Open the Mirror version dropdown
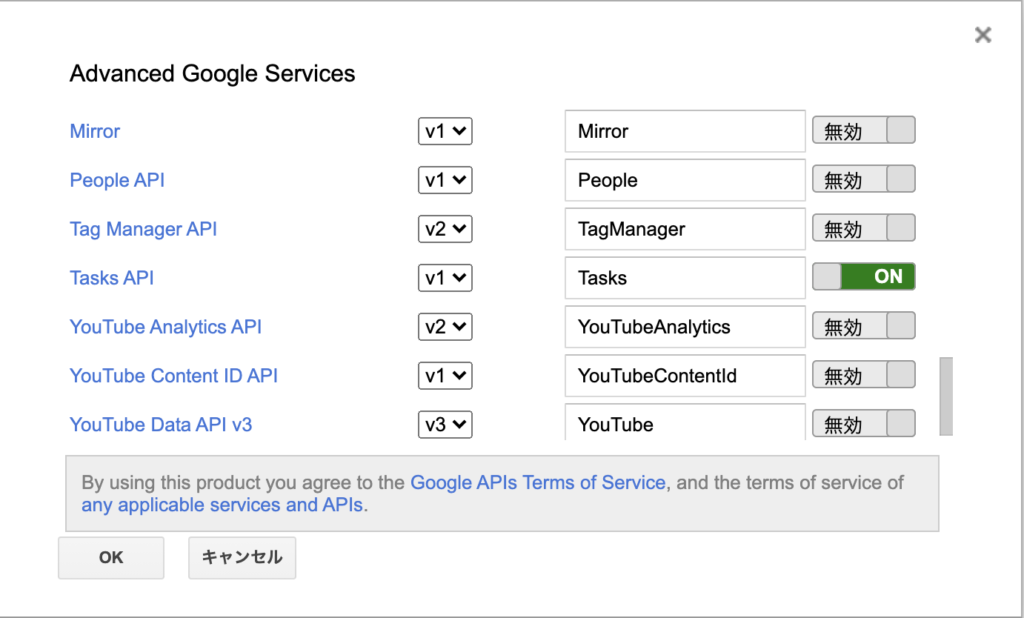The width and height of the screenshot is (1024, 618). [445, 131]
